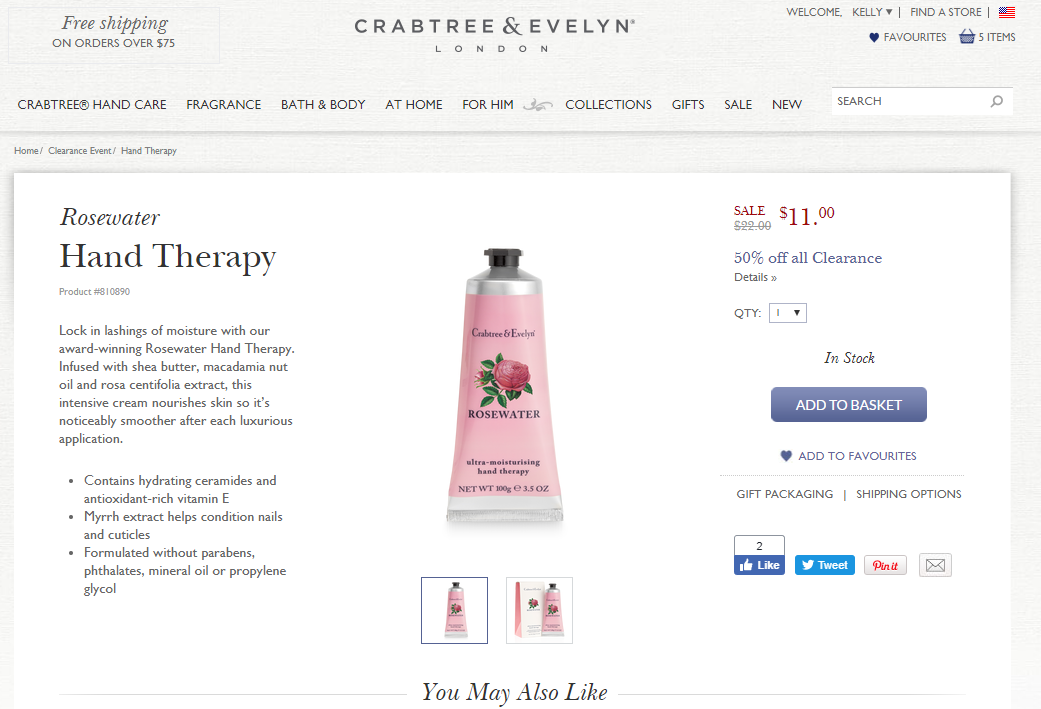The height and width of the screenshot is (709, 1041).
Task: Open the QTY quantity dropdown
Action: [787, 313]
